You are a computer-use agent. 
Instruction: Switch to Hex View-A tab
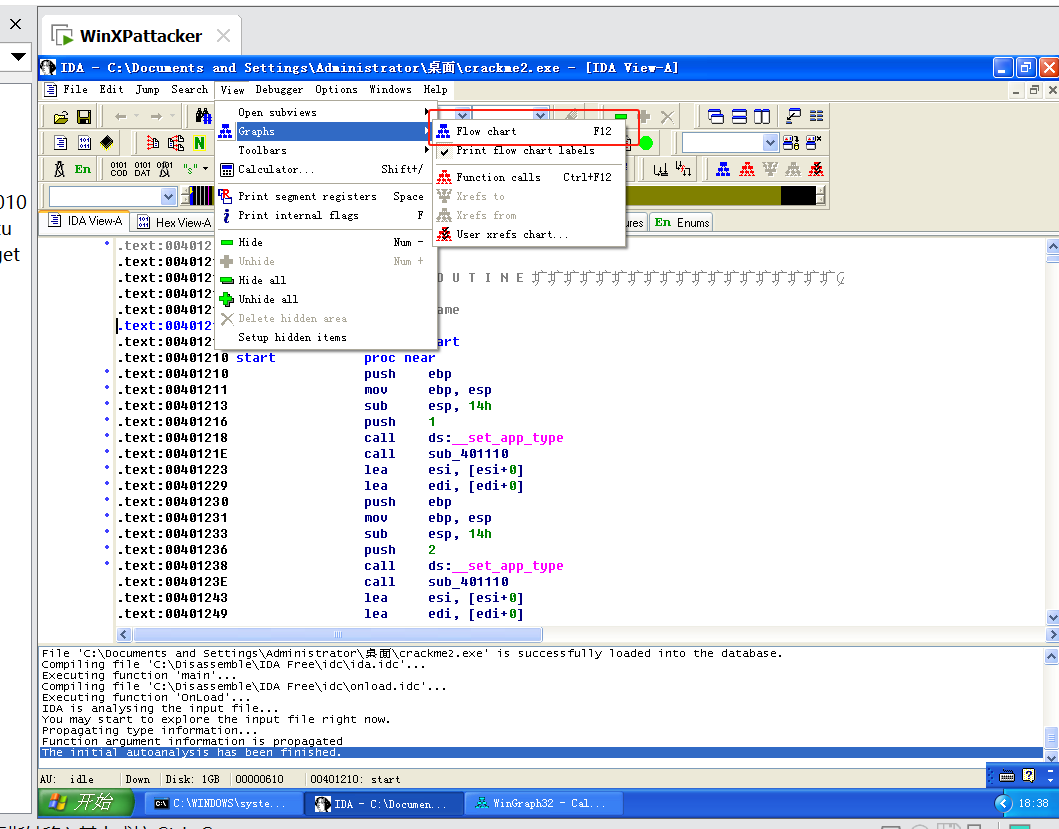pos(174,222)
